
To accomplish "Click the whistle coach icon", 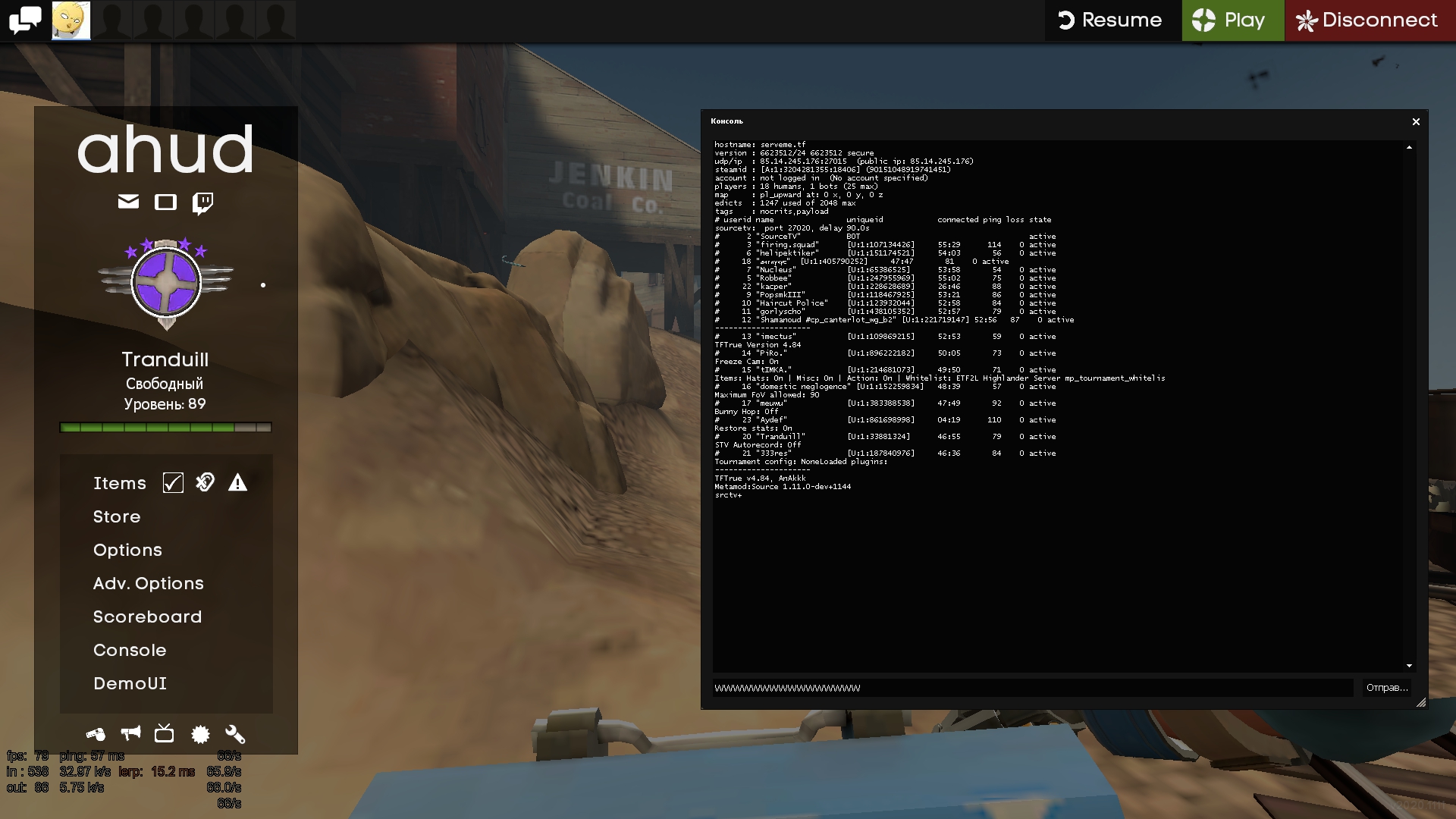I will tap(96, 734).
